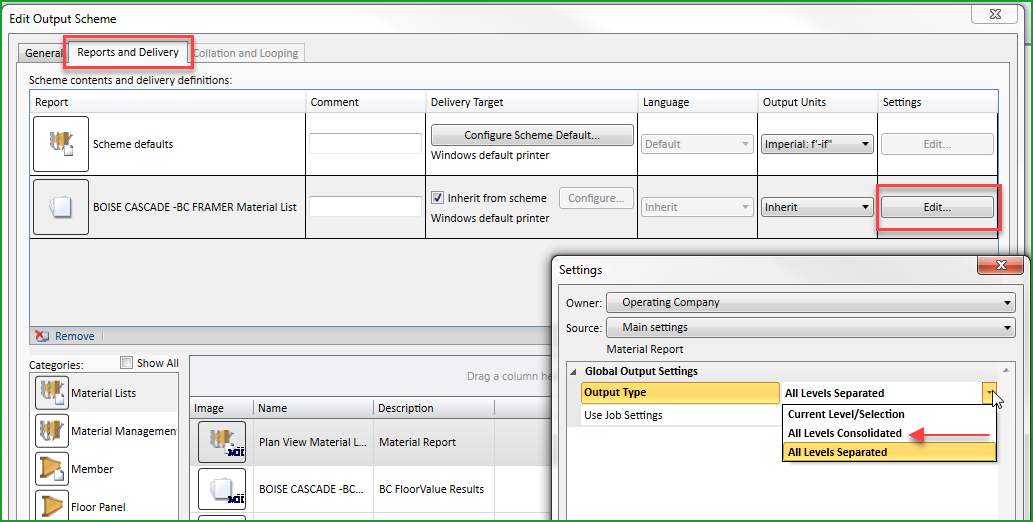Click the BC FRAMER Material List Comment field
The width and height of the screenshot is (1033, 522).
[366, 207]
